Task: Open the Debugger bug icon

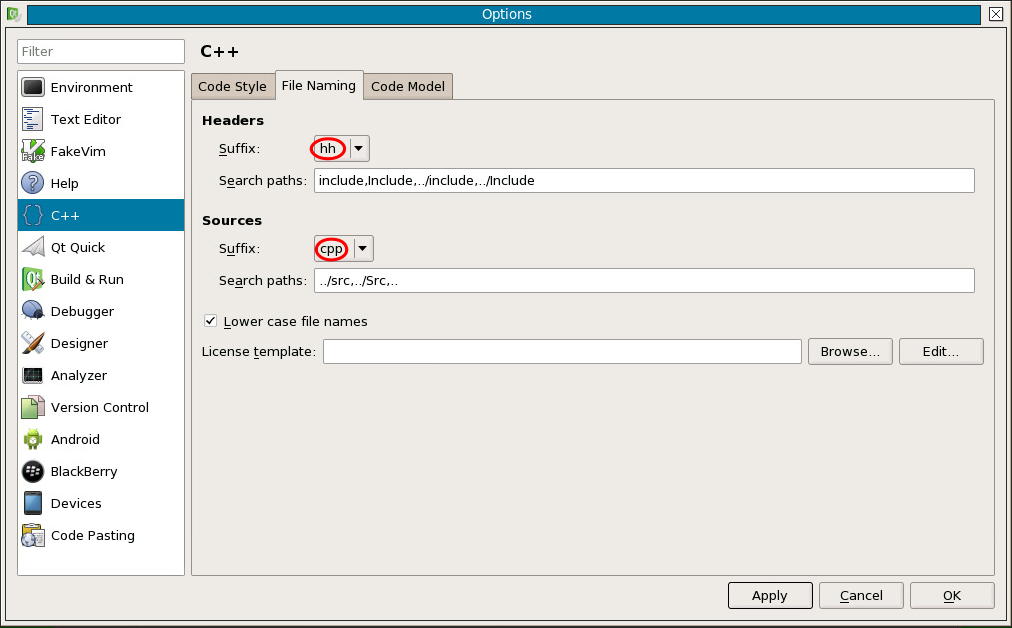Action: click(x=33, y=311)
